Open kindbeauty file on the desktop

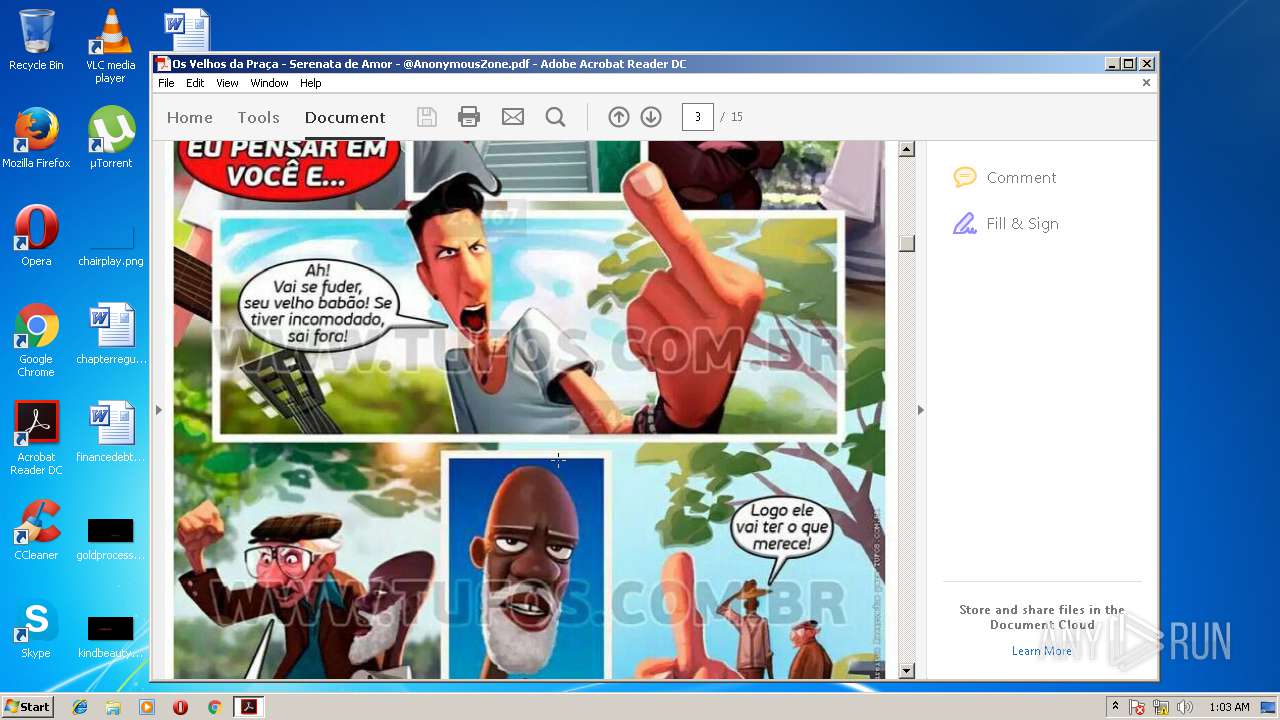click(110, 636)
